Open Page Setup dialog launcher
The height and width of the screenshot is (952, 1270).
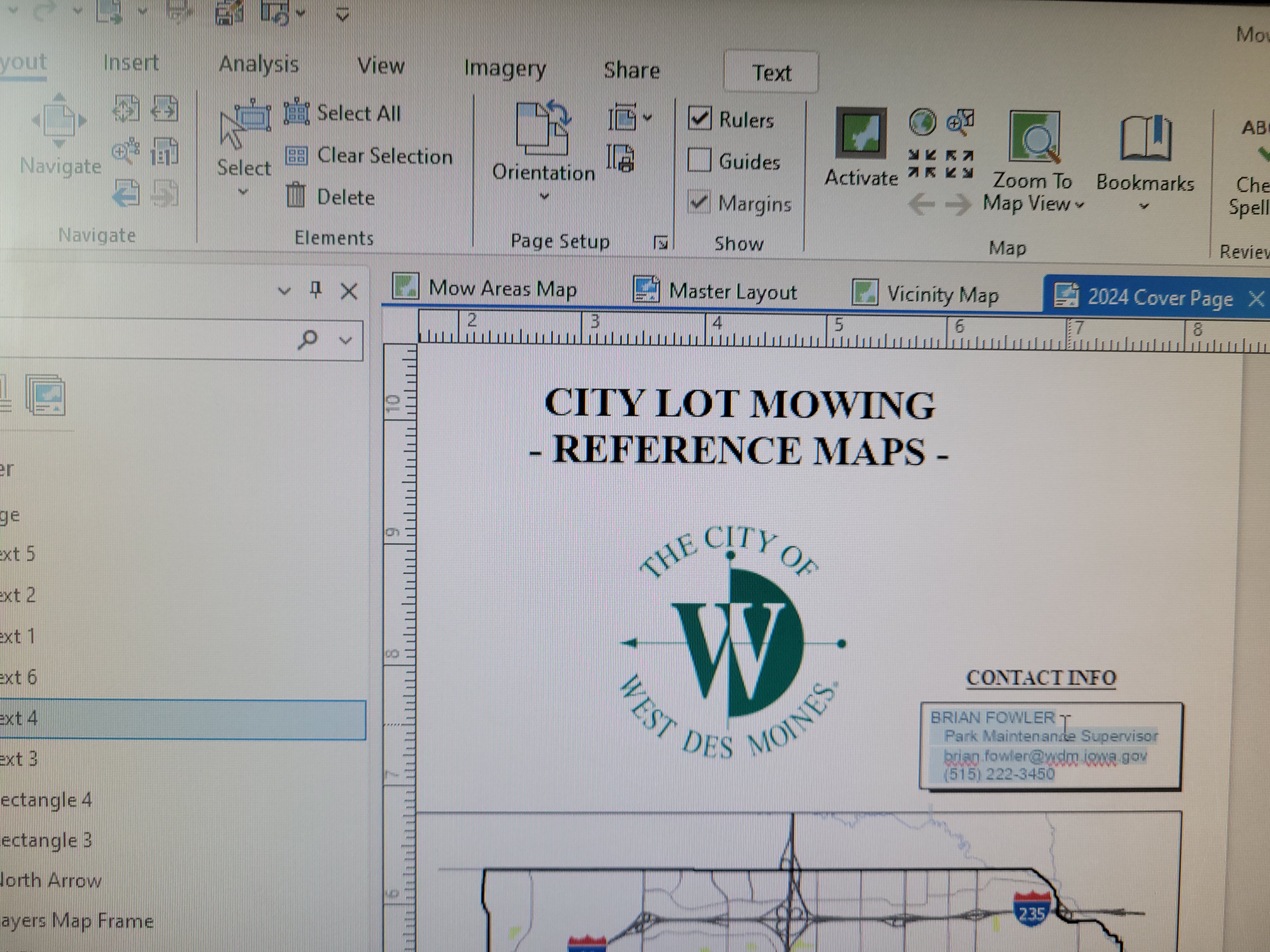[660, 243]
